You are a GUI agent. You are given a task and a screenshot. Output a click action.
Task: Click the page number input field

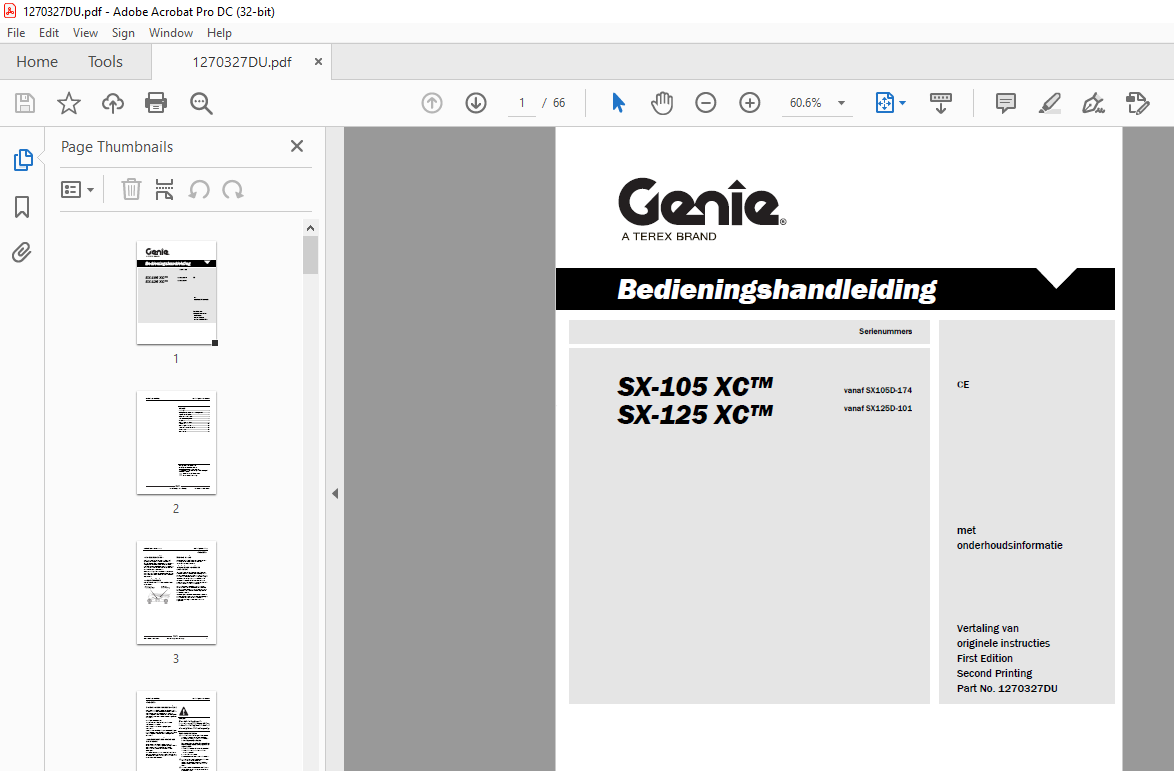522,103
